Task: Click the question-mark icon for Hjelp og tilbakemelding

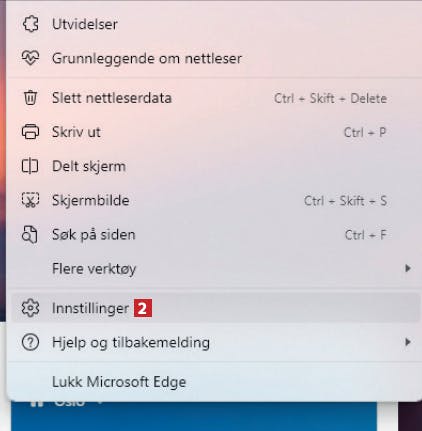Action: [30, 342]
